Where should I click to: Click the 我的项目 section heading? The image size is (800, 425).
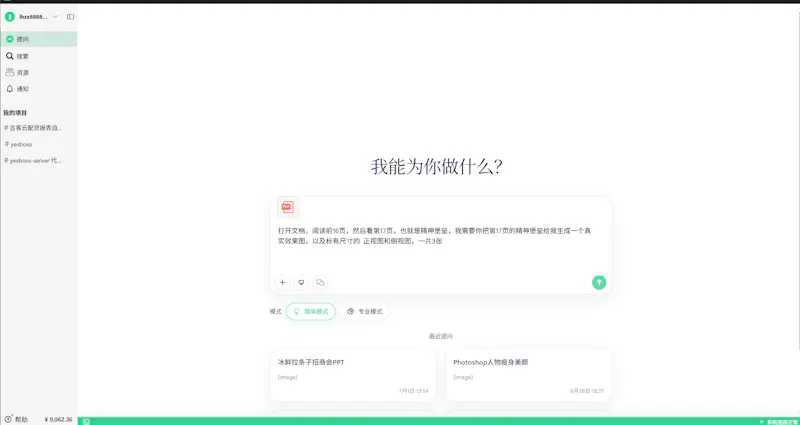[15, 112]
